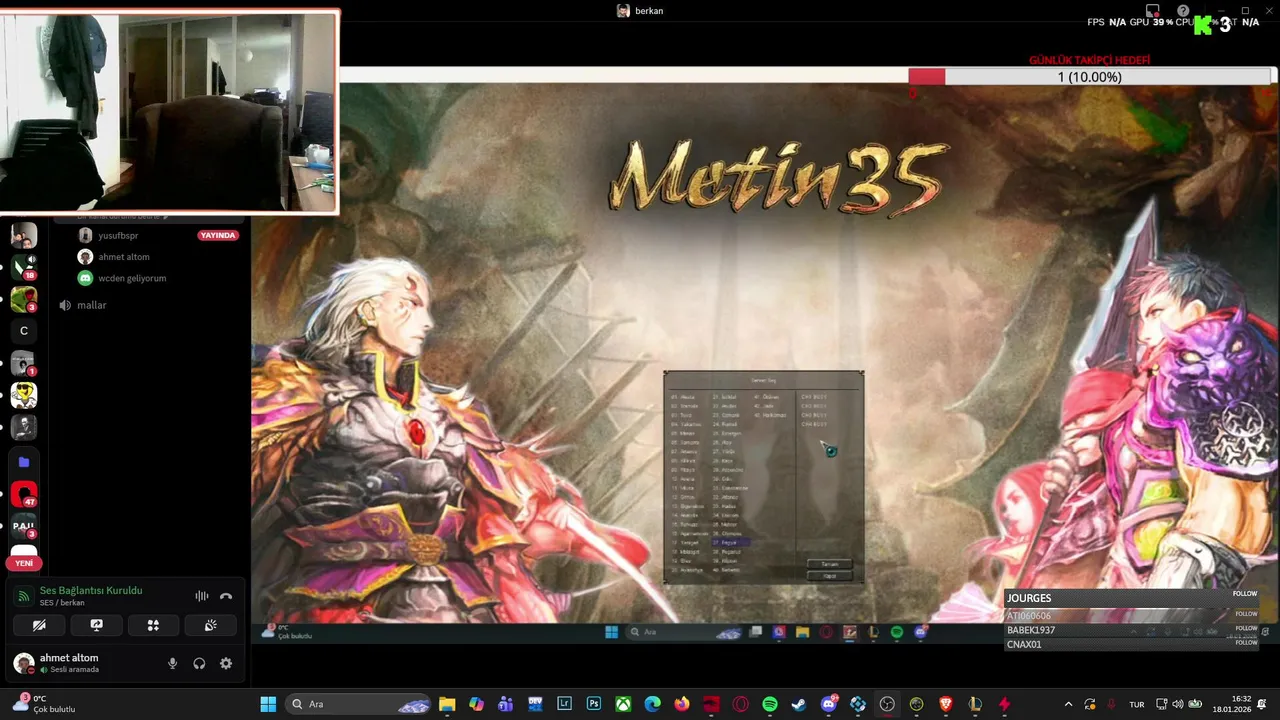Click CNAX01 in the follow list
This screenshot has width=1280, height=720.
pyautogui.click(x=1024, y=645)
